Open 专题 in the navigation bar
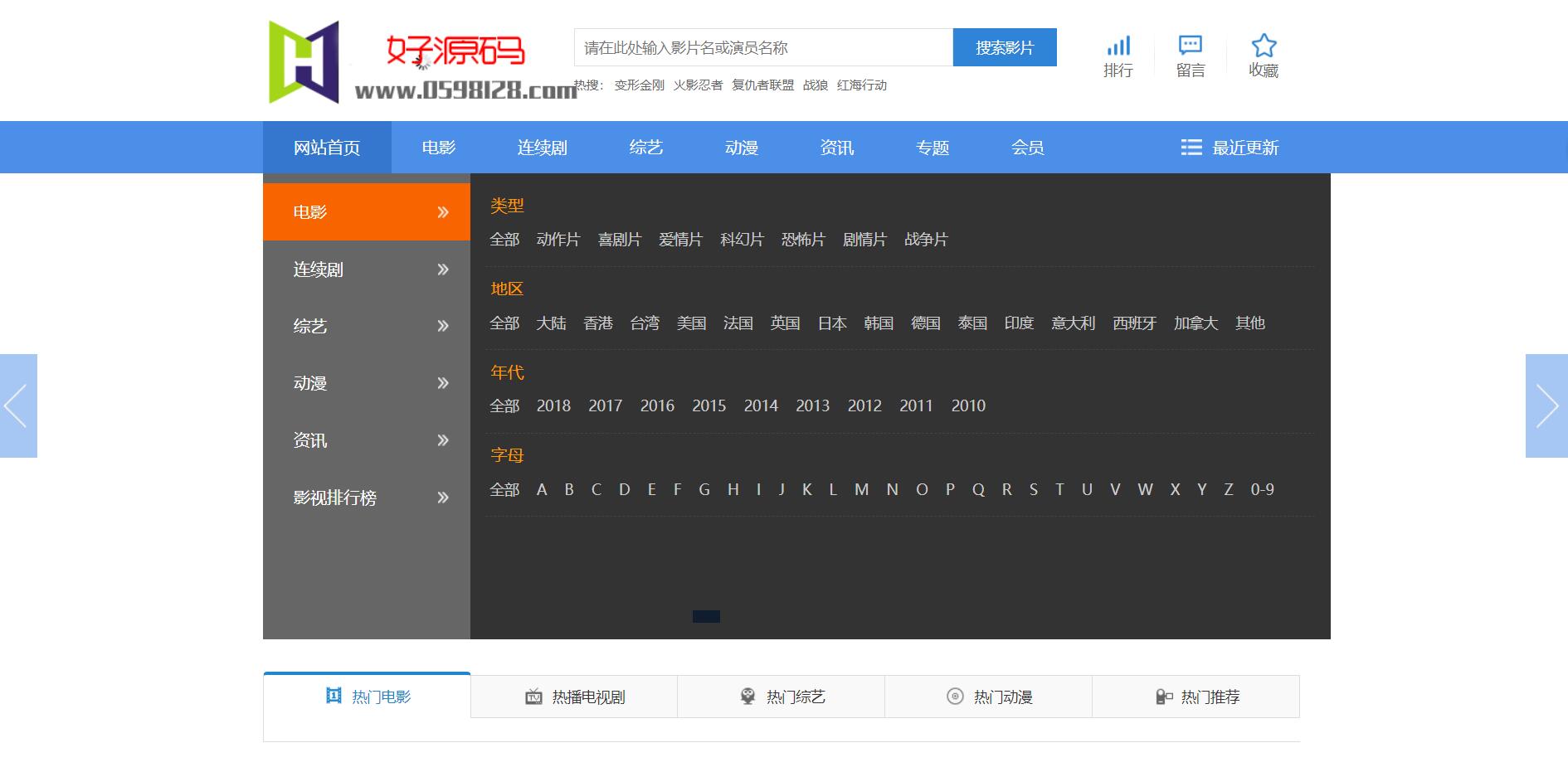 [933, 148]
